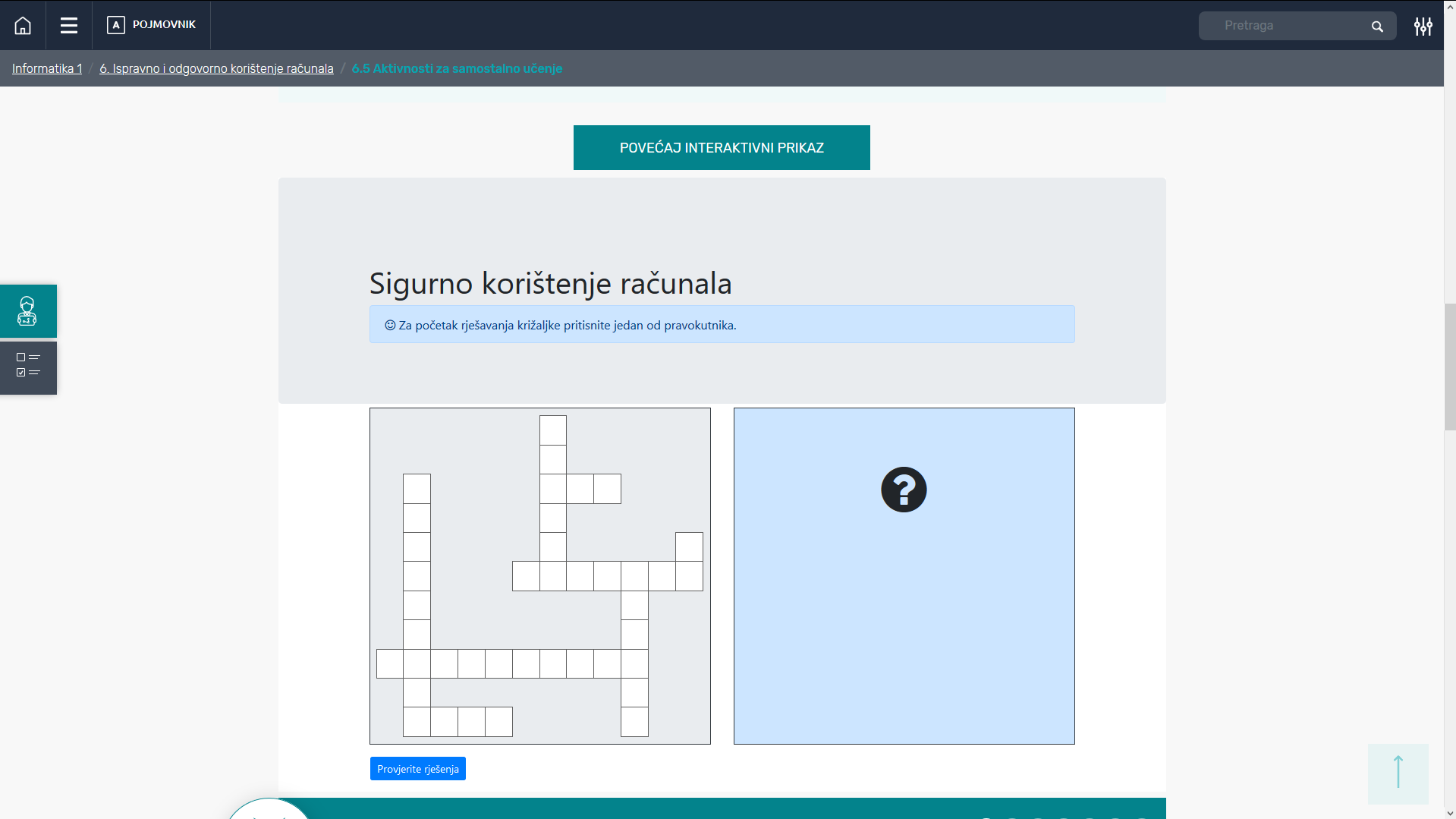Type in the Pretraga search field
This screenshot has width=1456, height=819.
(1282, 26)
